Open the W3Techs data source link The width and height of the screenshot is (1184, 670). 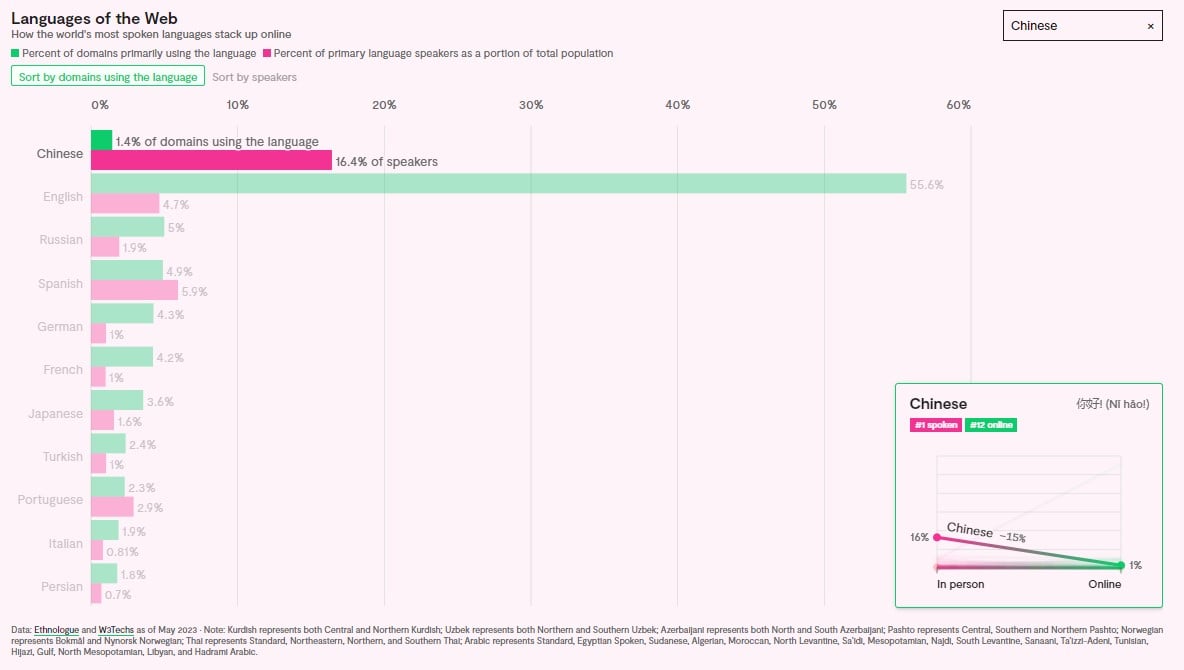point(116,629)
